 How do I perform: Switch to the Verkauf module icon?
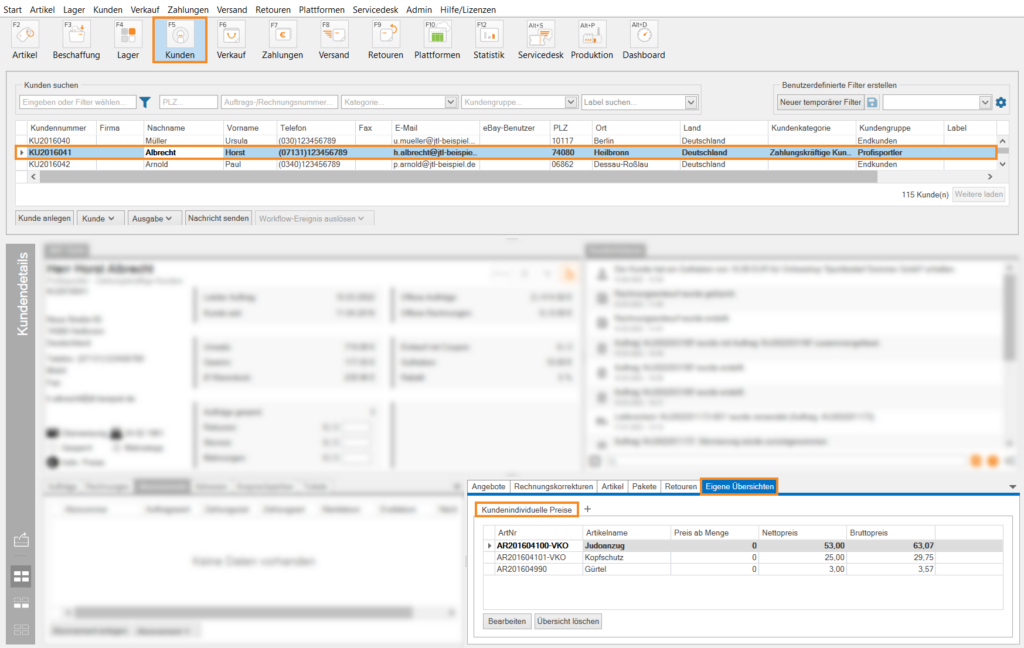point(231,40)
